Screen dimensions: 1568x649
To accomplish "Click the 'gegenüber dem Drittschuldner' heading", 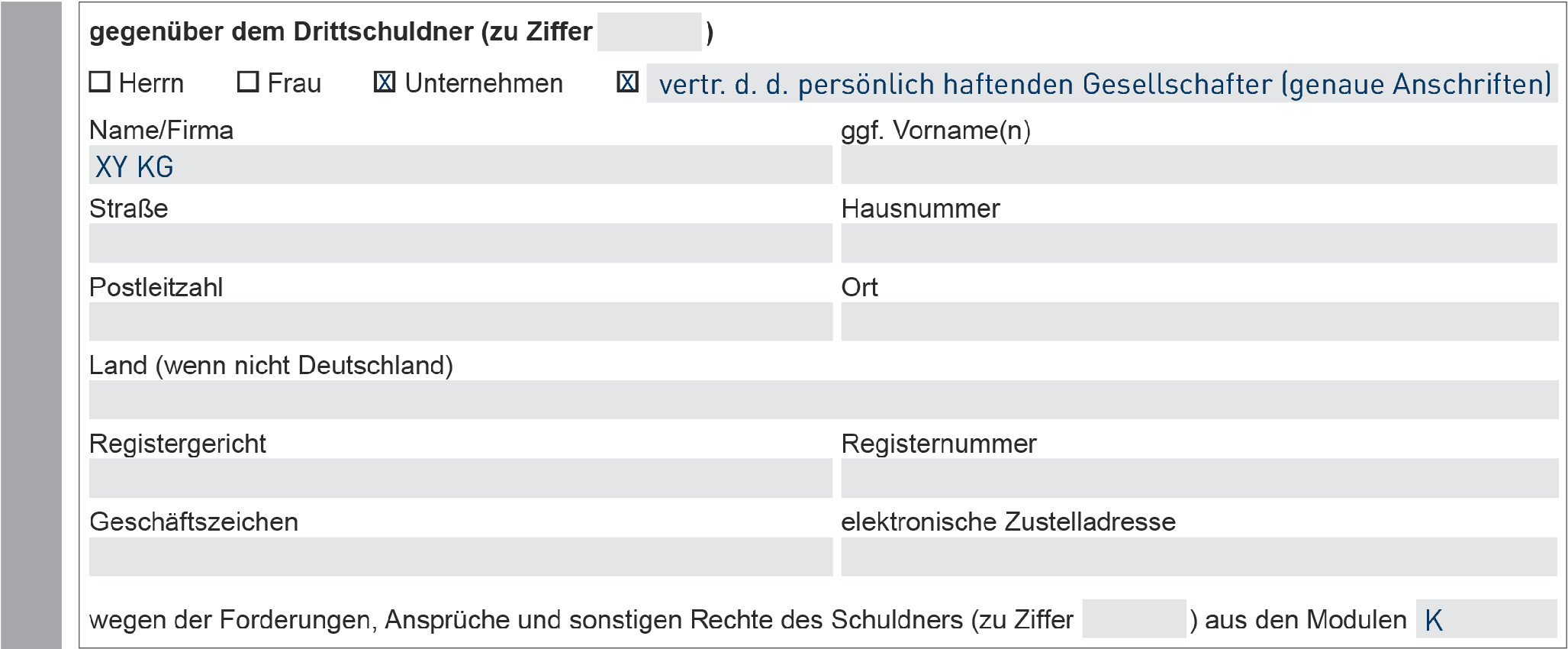I will pyautogui.click(x=340, y=32).
